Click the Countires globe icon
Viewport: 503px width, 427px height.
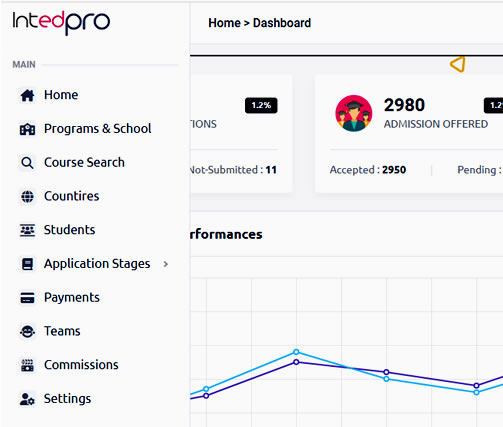(27, 197)
